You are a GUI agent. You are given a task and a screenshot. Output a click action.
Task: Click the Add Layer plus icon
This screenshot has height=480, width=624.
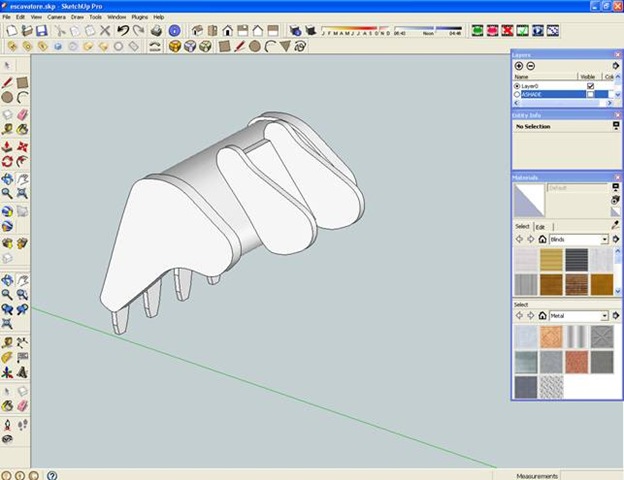coord(519,66)
